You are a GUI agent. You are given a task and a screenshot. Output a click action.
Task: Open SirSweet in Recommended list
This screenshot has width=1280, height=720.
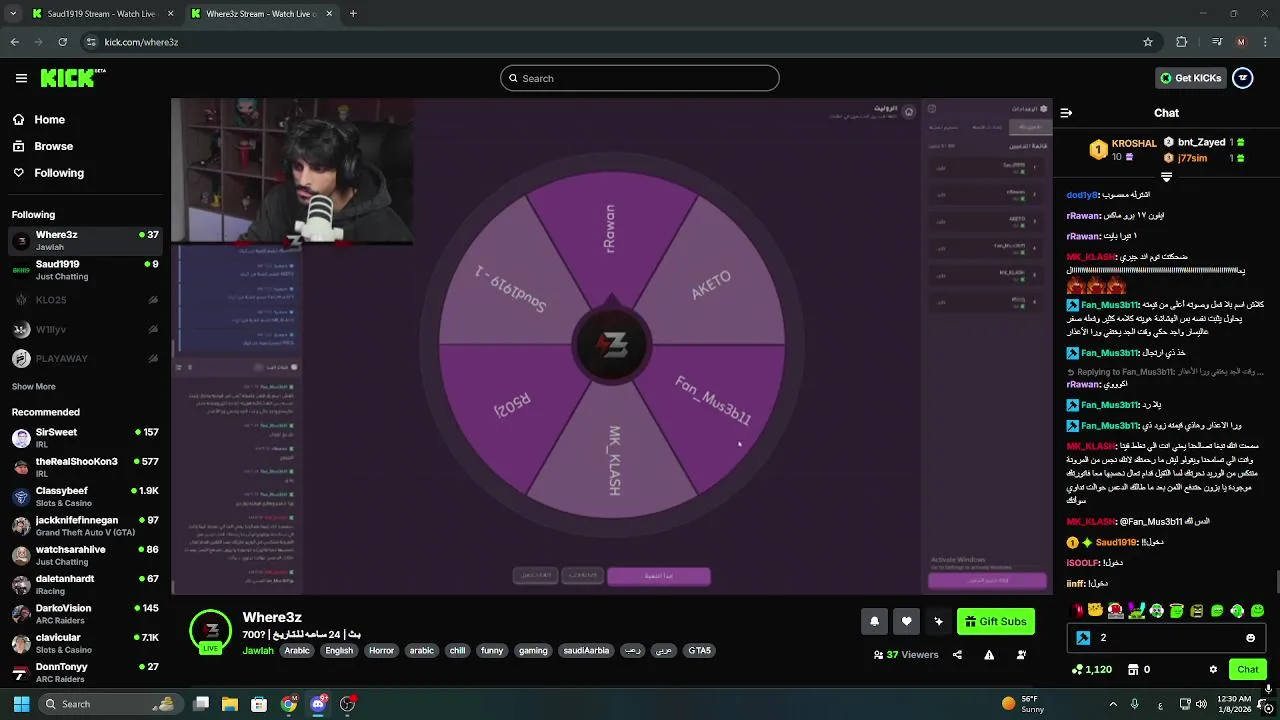click(x=85, y=438)
